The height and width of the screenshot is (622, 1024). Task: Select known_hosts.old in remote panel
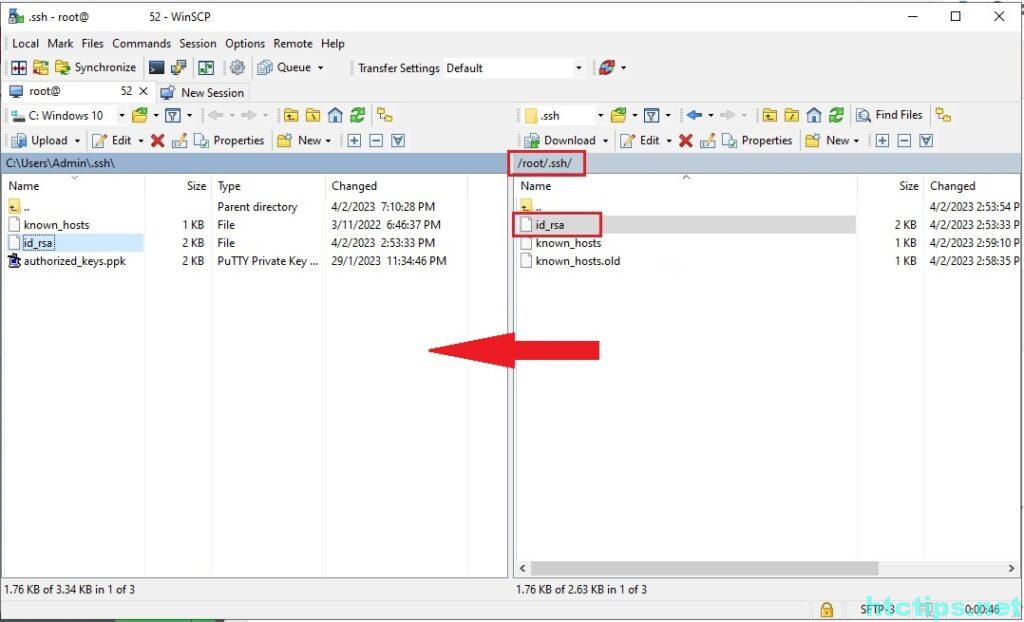(x=570, y=261)
